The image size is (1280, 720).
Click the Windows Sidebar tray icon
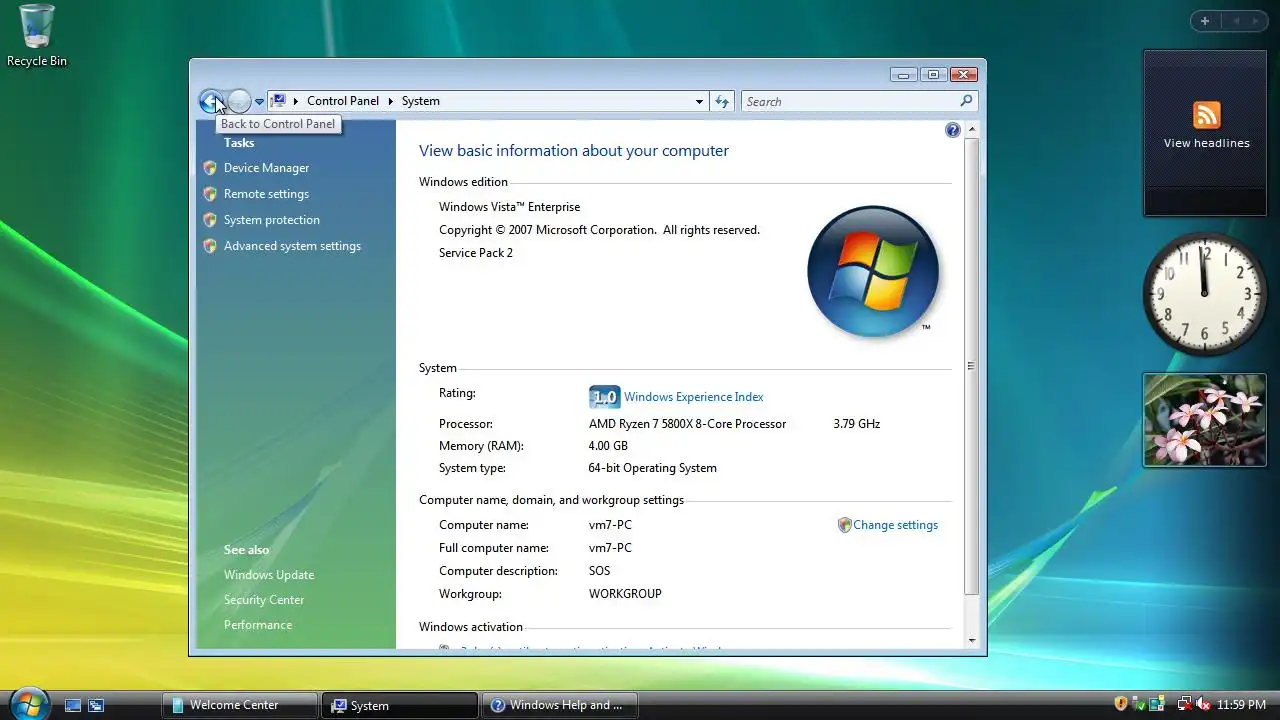(1157, 704)
